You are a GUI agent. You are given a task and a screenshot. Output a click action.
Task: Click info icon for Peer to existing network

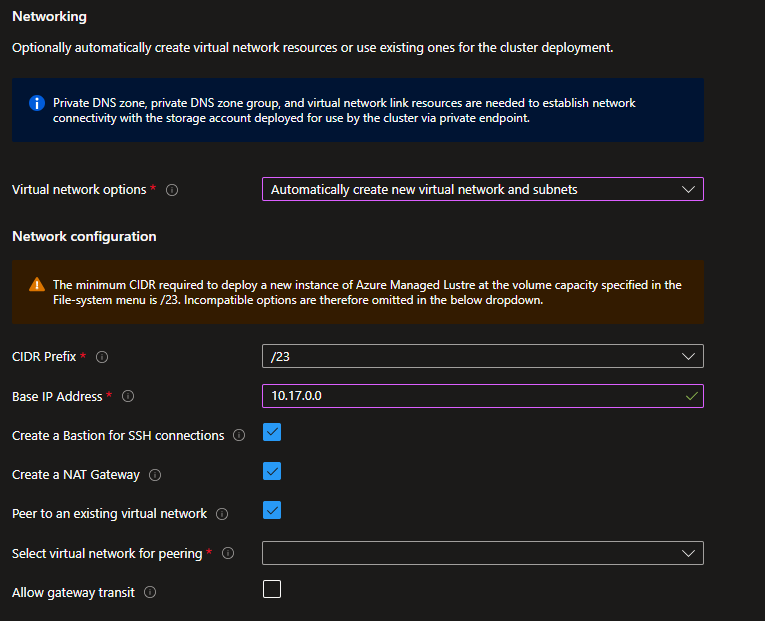222,514
